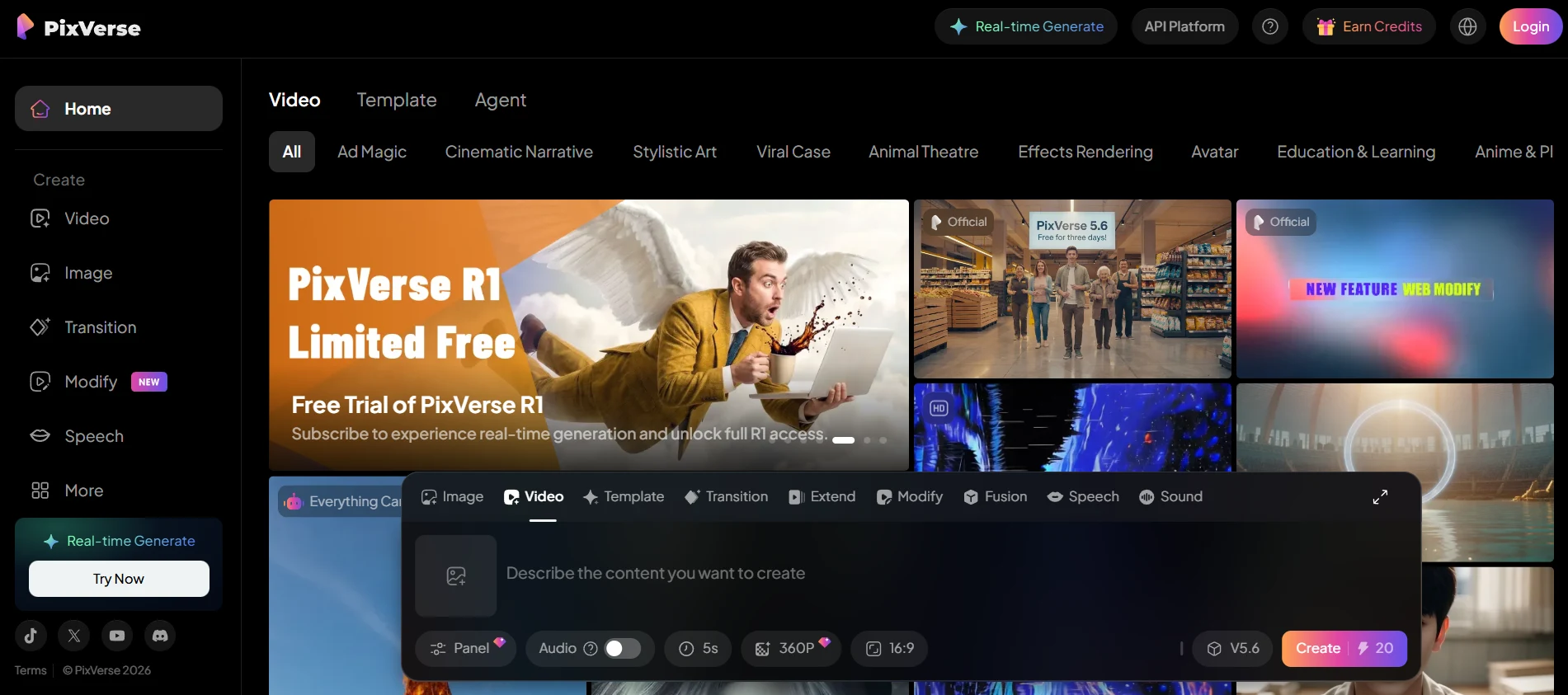Open the YouTube social icon
The width and height of the screenshot is (1568, 695).
[x=117, y=636]
